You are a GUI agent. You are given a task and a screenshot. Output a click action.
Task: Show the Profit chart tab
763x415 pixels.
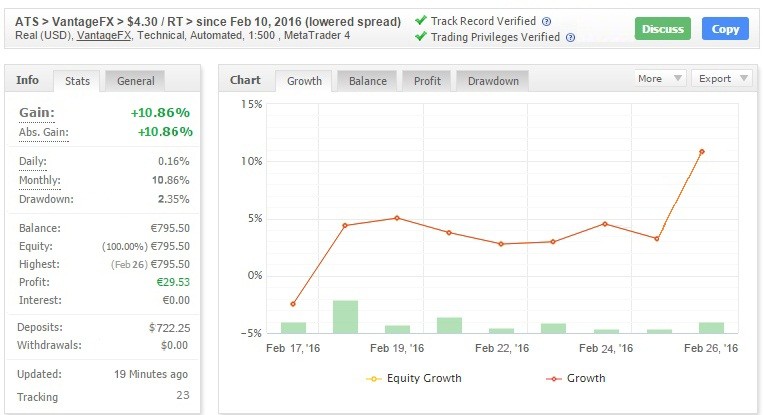(426, 80)
